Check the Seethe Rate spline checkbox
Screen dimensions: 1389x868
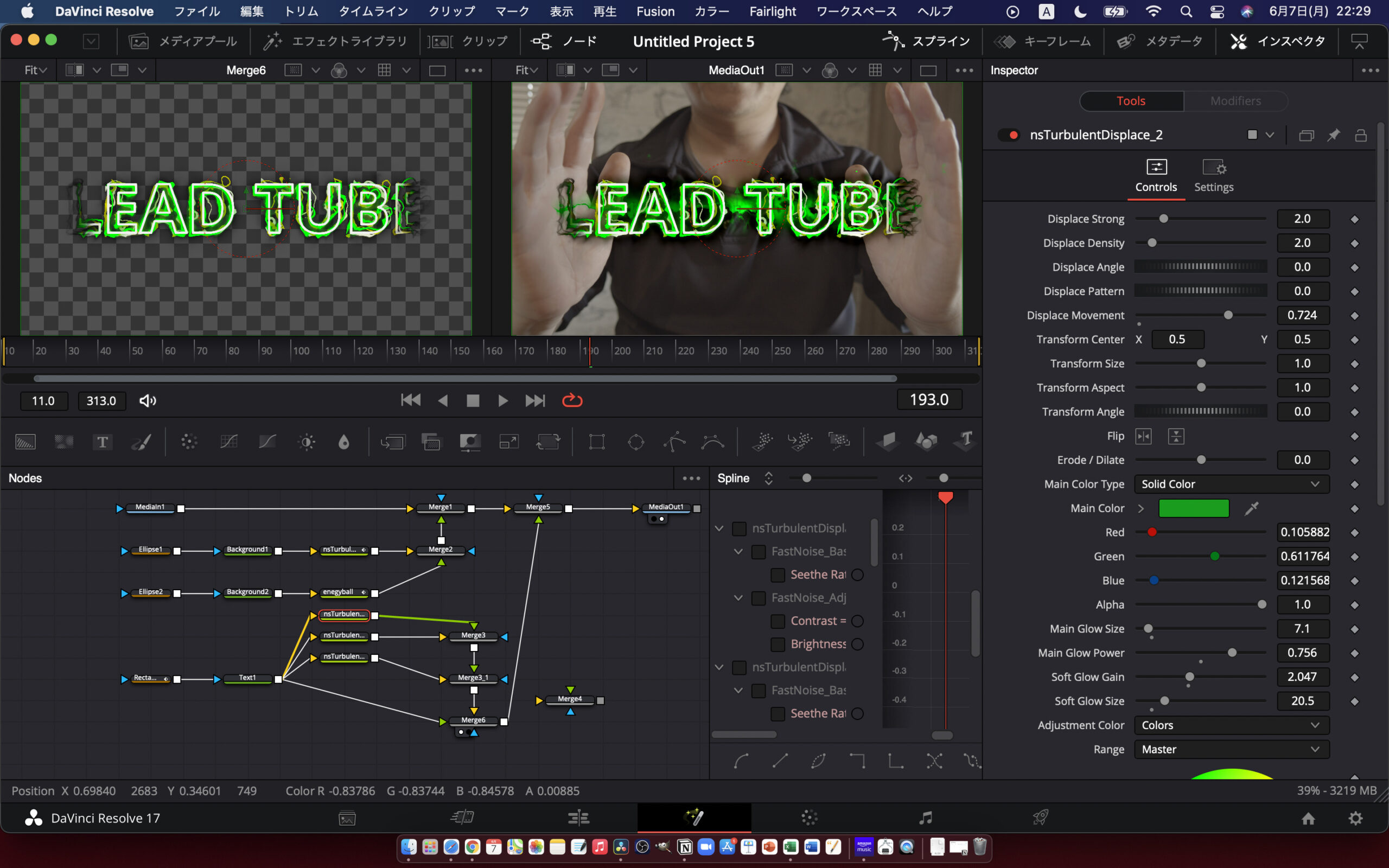click(x=778, y=575)
